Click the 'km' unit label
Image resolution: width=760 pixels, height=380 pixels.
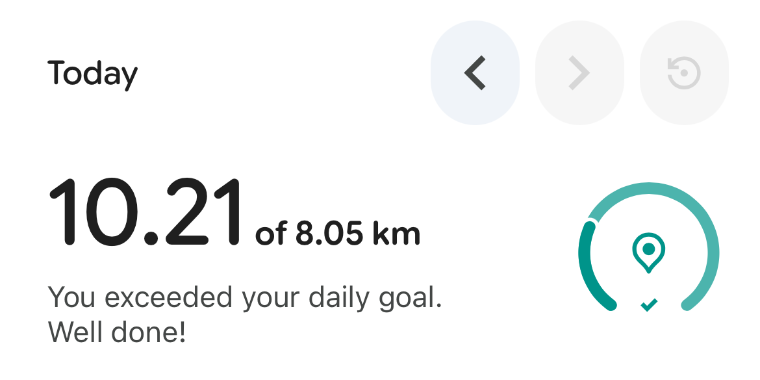point(396,234)
